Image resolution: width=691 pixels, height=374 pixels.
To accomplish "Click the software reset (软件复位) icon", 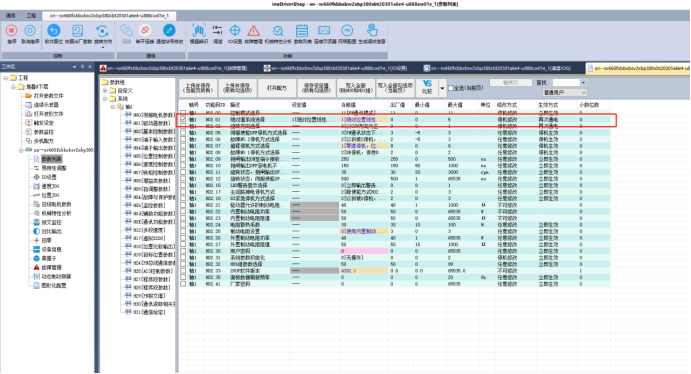I will pyautogui.click(x=53, y=30).
